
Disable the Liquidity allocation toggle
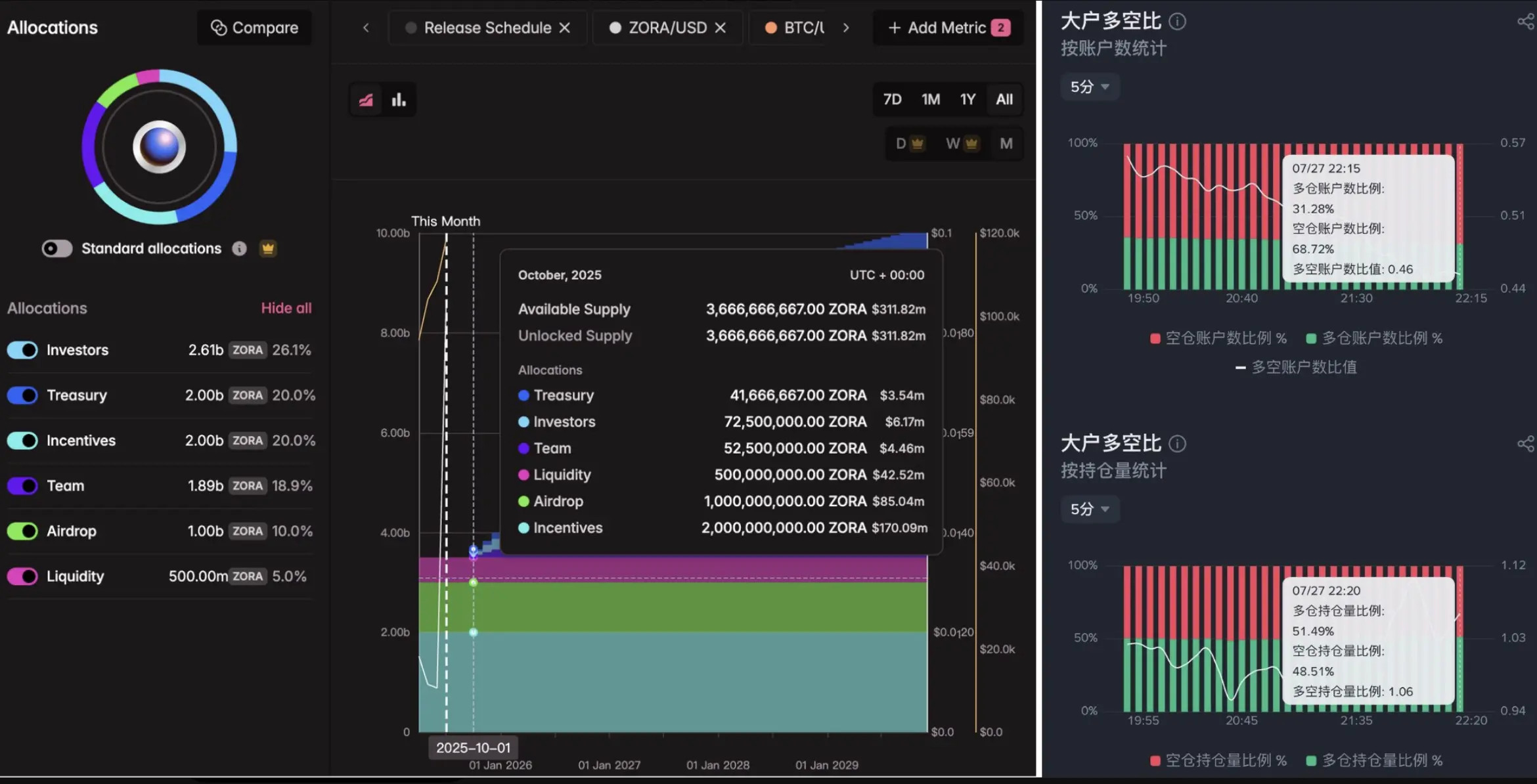point(23,576)
